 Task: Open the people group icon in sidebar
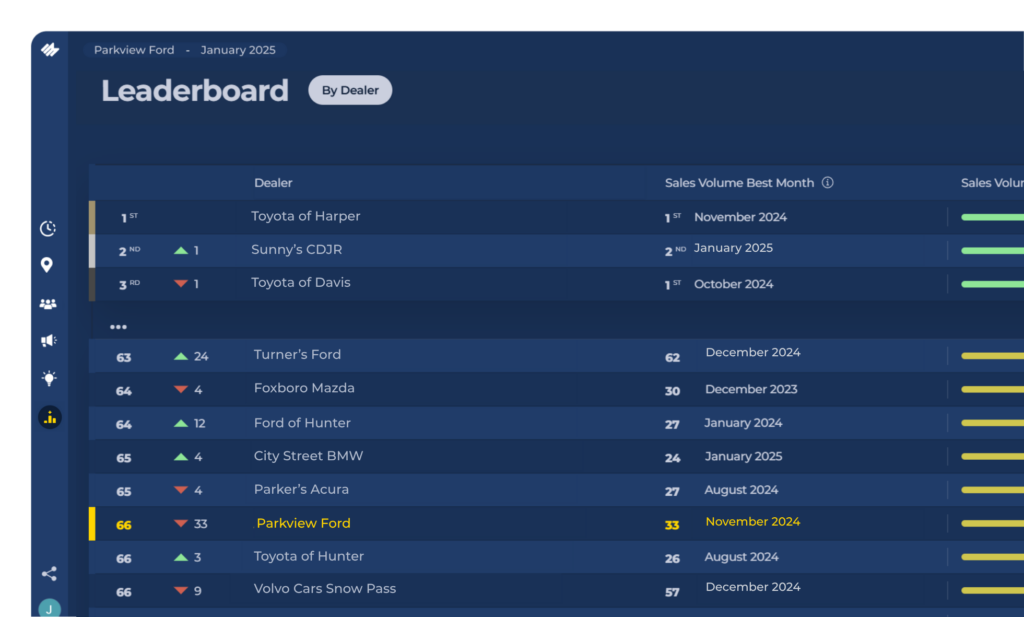coord(48,304)
